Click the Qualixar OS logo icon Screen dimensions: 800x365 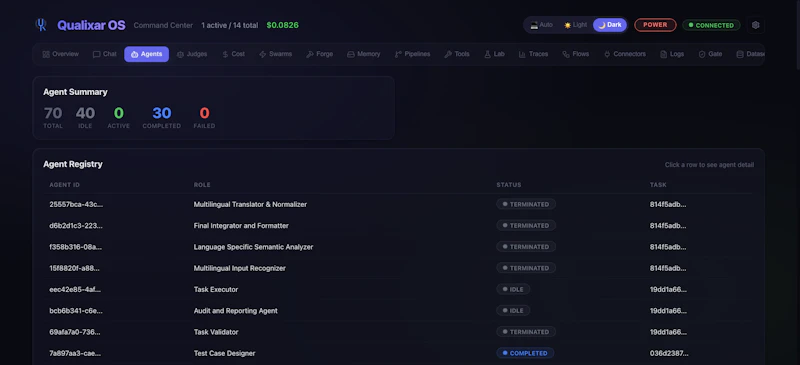point(41,25)
